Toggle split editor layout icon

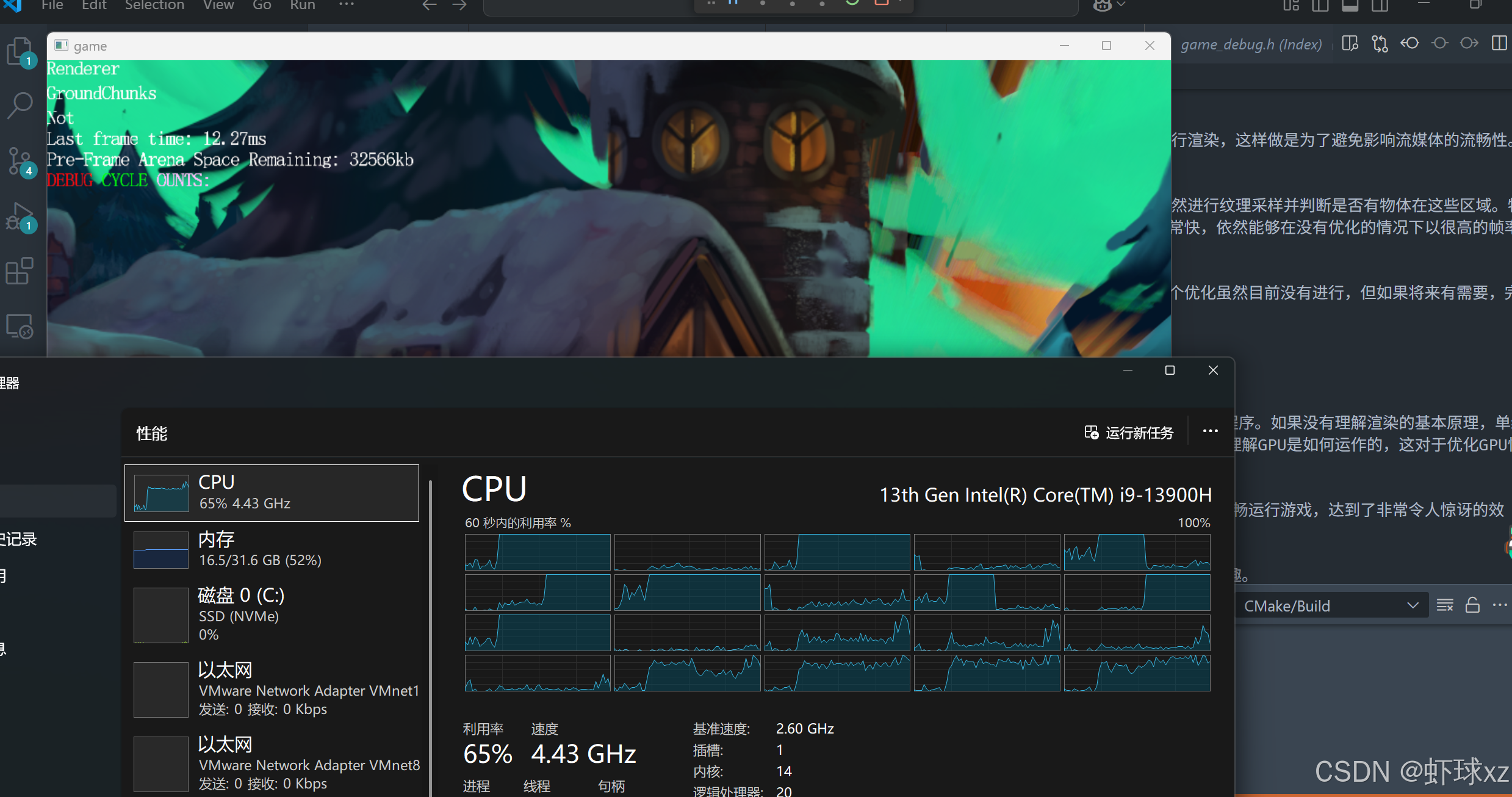pyautogui.click(x=1499, y=44)
